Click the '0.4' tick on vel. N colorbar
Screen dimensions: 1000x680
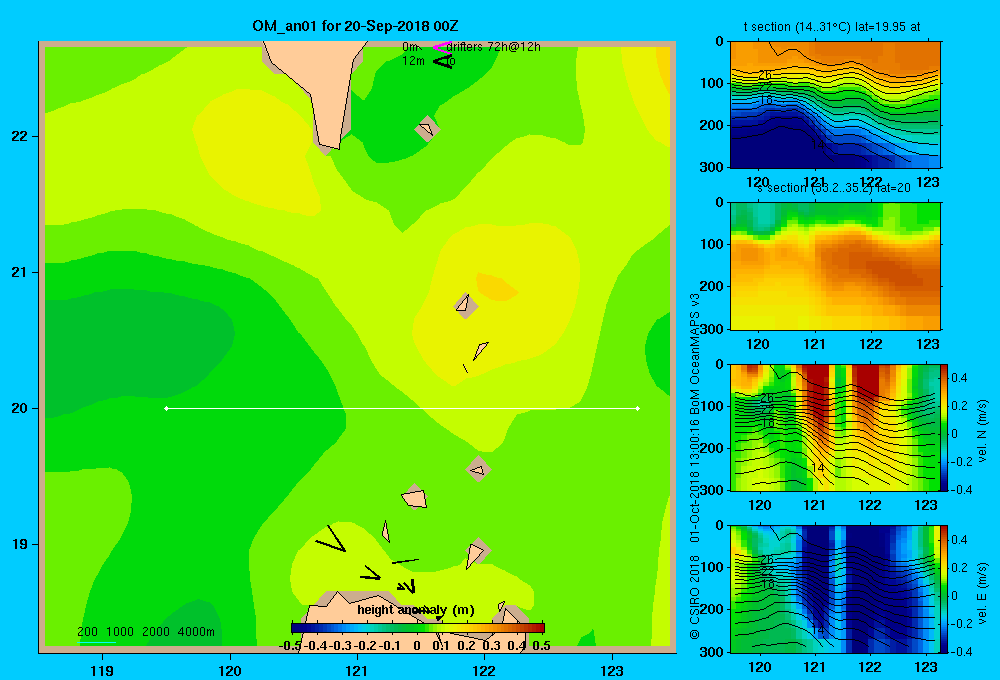pyautogui.click(x=959, y=378)
